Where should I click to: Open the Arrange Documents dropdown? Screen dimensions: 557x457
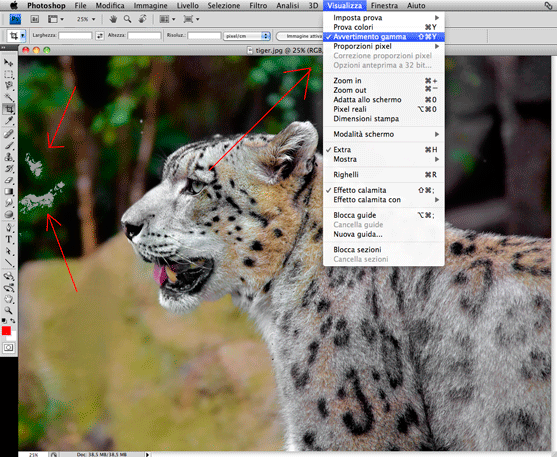point(167,19)
